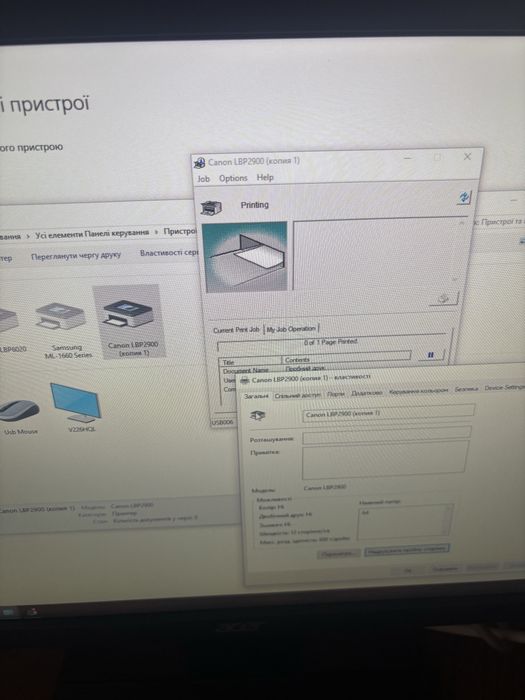
Task: Open the Безпека tab
Action: (466, 389)
